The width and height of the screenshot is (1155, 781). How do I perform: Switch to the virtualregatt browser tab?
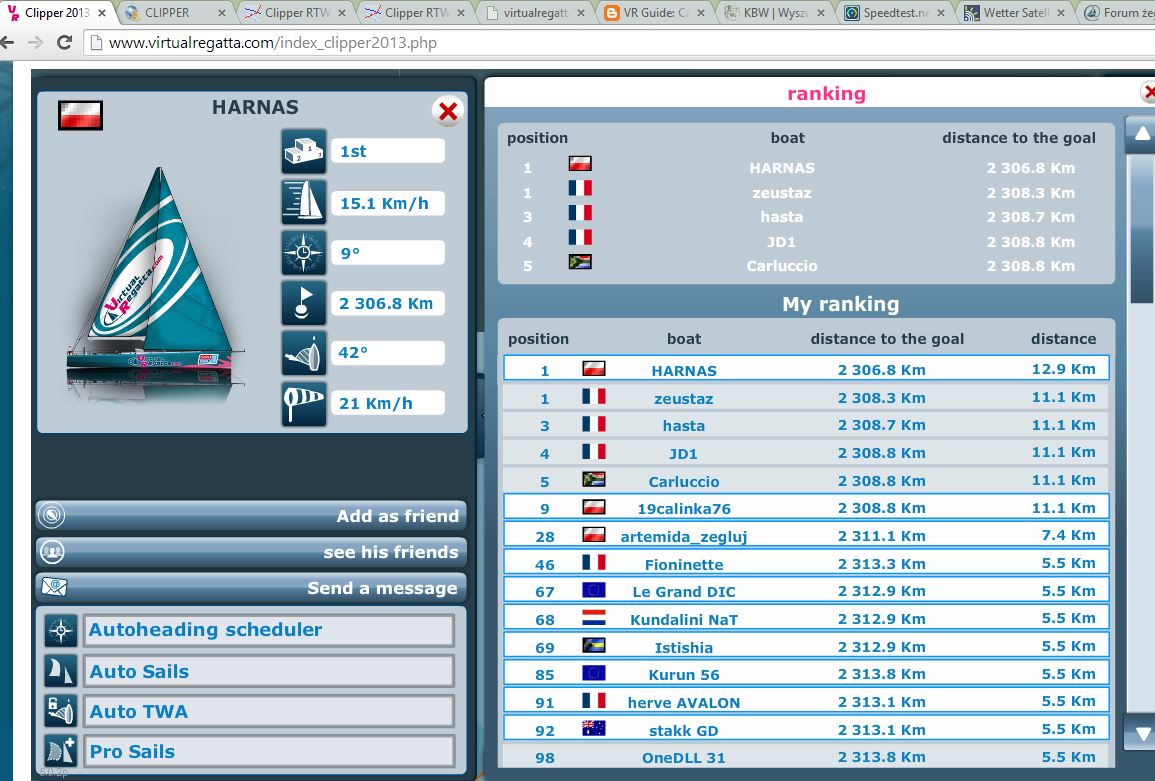tap(535, 13)
